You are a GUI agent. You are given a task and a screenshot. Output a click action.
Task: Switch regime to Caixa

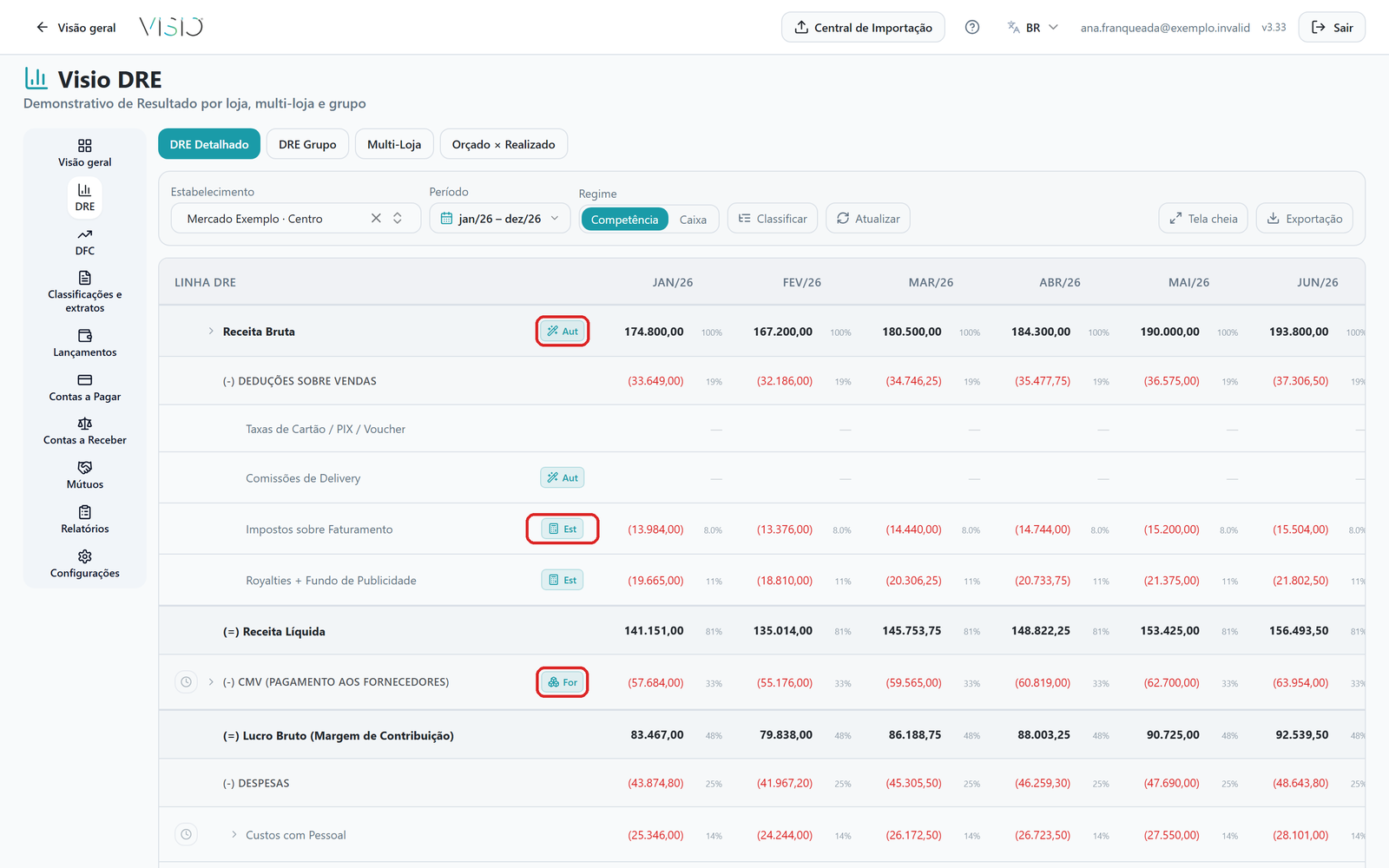[x=693, y=220]
